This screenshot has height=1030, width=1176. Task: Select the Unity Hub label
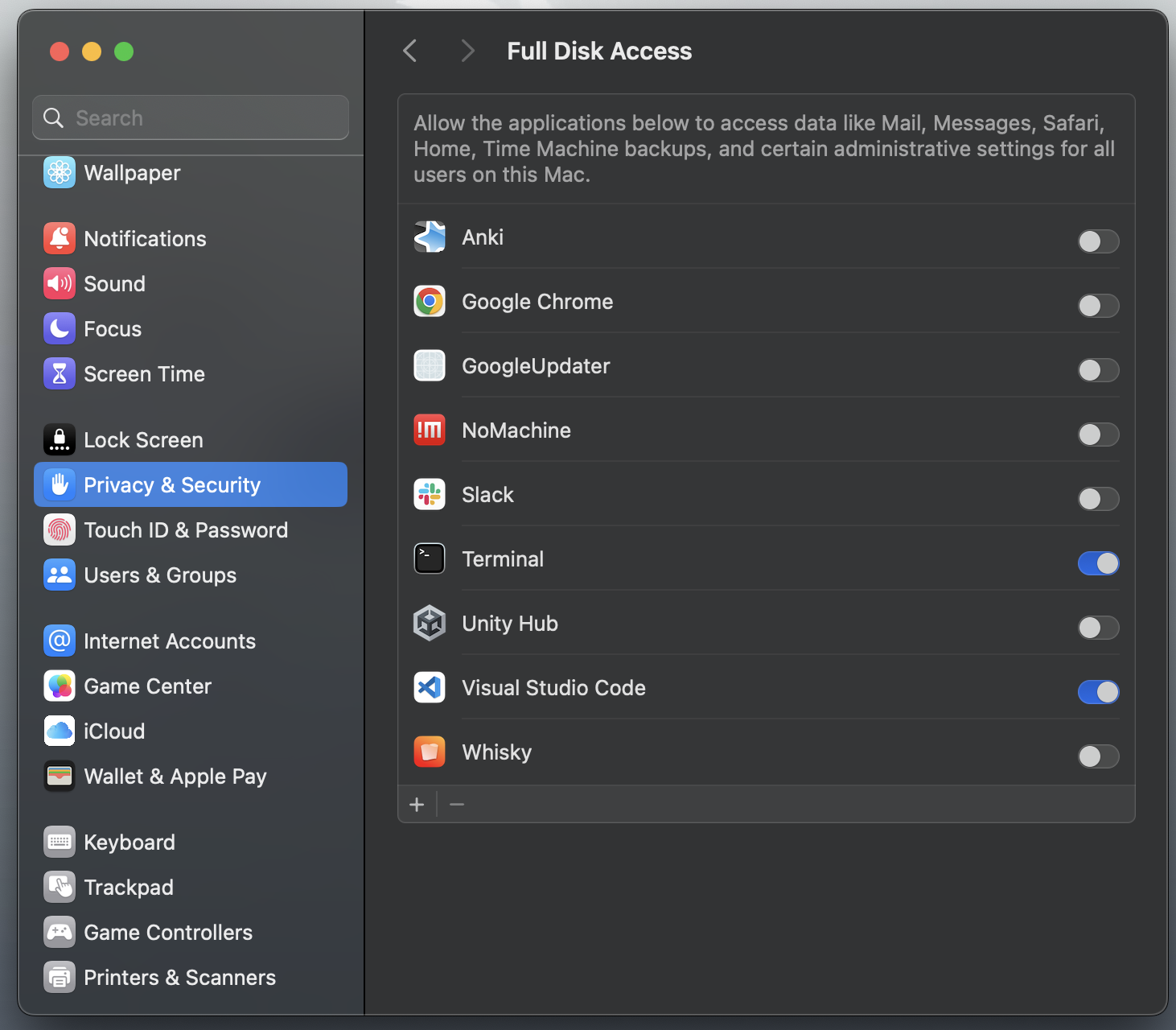tap(510, 624)
